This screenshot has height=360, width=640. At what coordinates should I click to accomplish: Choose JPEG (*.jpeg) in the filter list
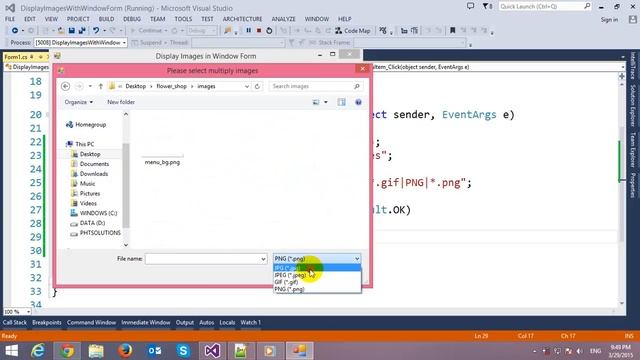click(x=317, y=275)
